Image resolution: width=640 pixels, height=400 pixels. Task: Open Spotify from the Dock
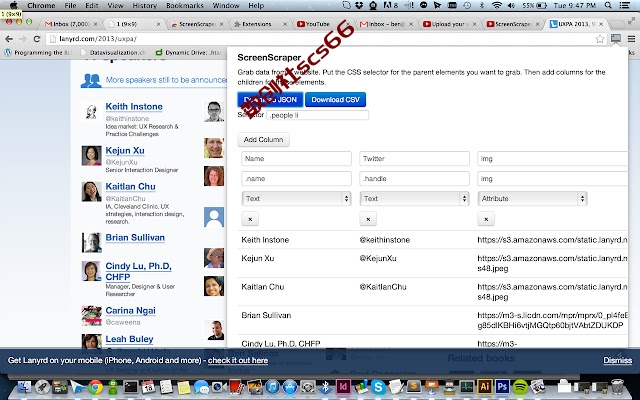tap(520, 386)
